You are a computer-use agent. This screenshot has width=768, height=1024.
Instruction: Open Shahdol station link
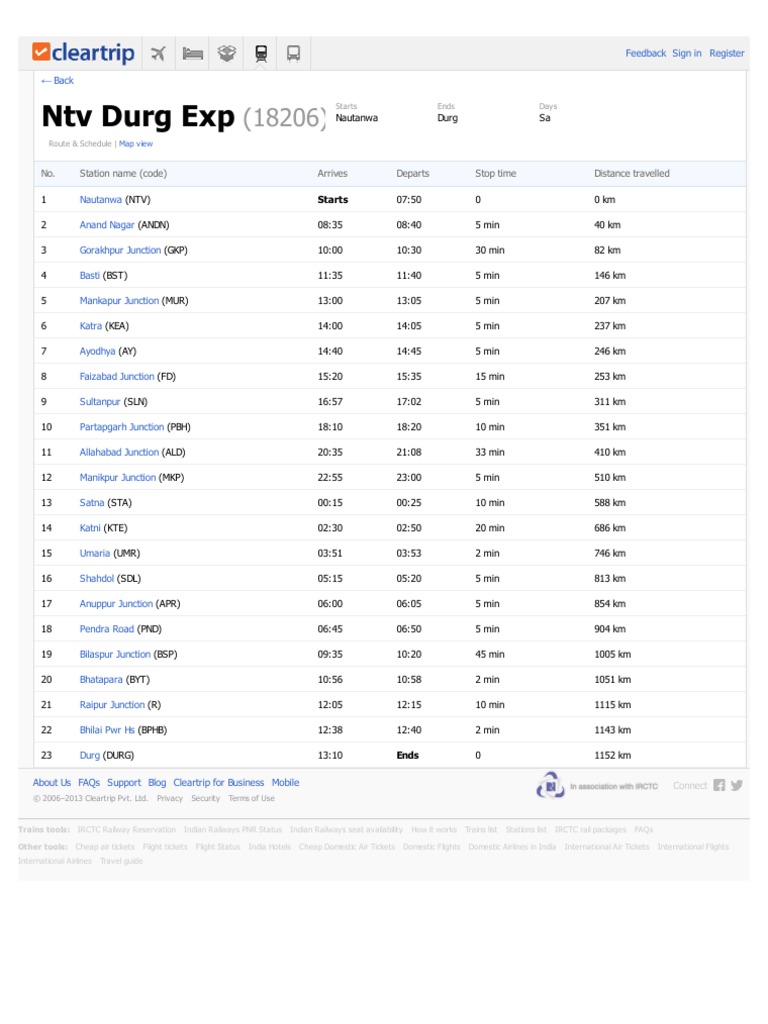click(x=97, y=579)
